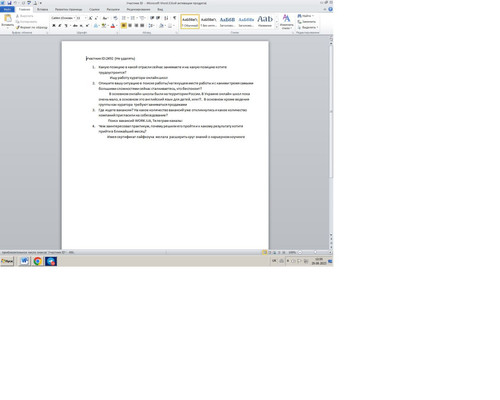The image size is (500, 400).
Task: Open the Вид ribbon tab
Action: (x=160, y=9)
